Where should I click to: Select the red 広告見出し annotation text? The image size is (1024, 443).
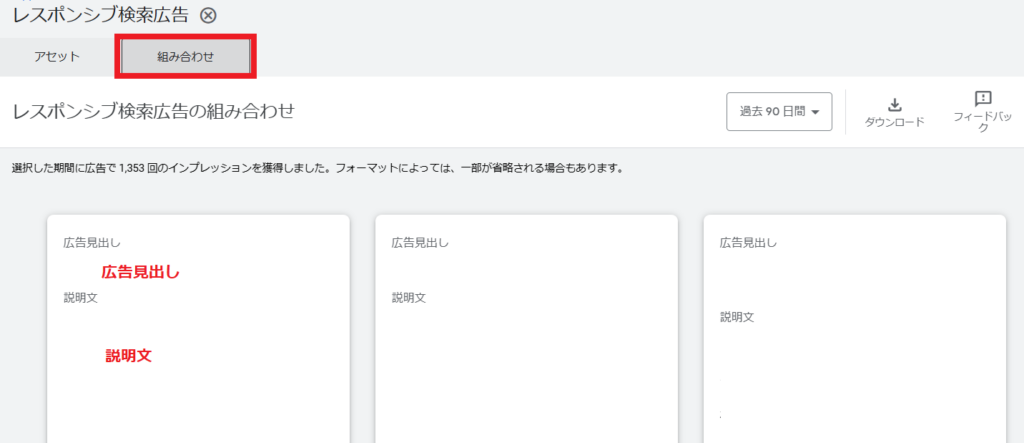140,271
